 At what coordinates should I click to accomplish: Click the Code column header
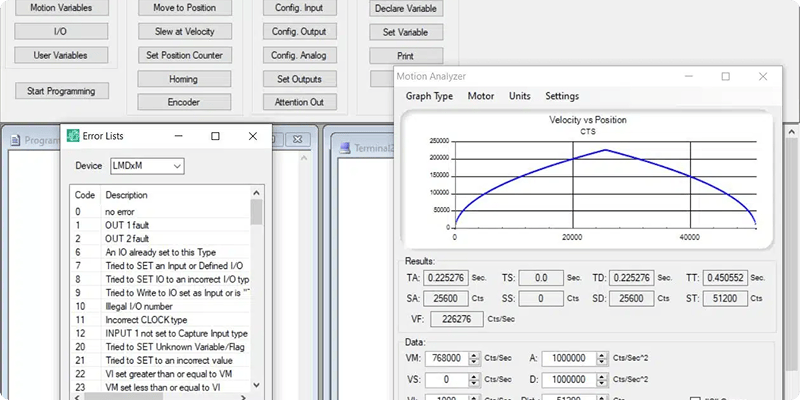(x=85, y=195)
